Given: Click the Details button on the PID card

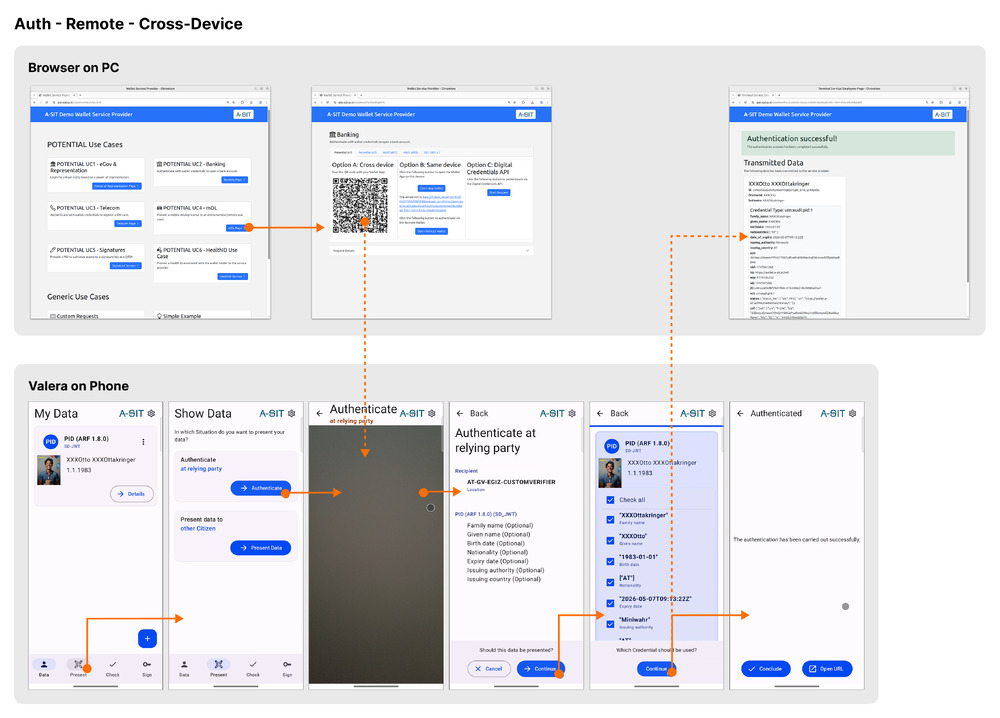Looking at the screenshot, I should click(x=132, y=493).
